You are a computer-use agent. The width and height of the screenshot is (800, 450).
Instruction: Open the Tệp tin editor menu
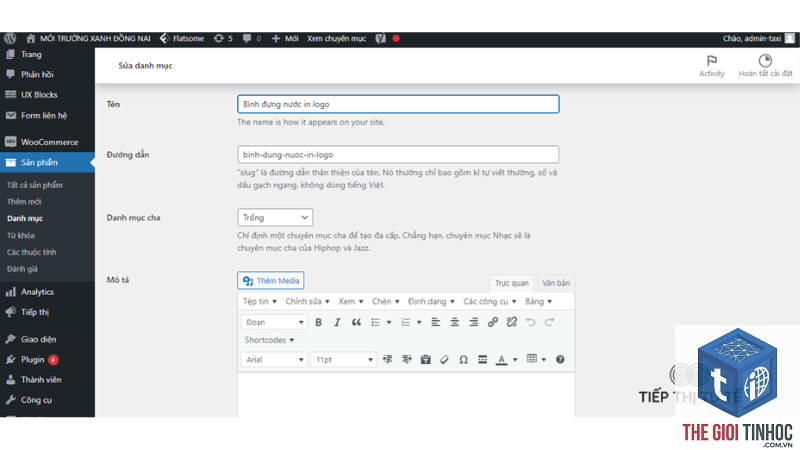click(x=260, y=302)
